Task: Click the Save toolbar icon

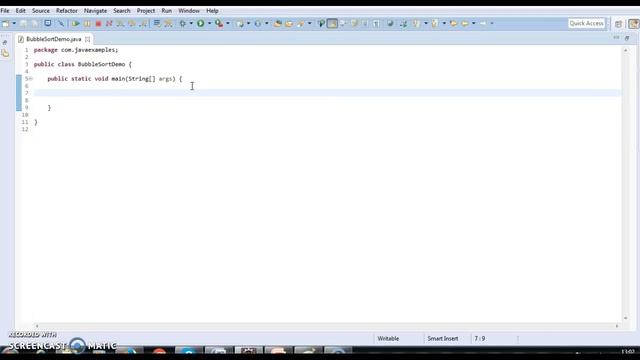Action: click(24, 24)
